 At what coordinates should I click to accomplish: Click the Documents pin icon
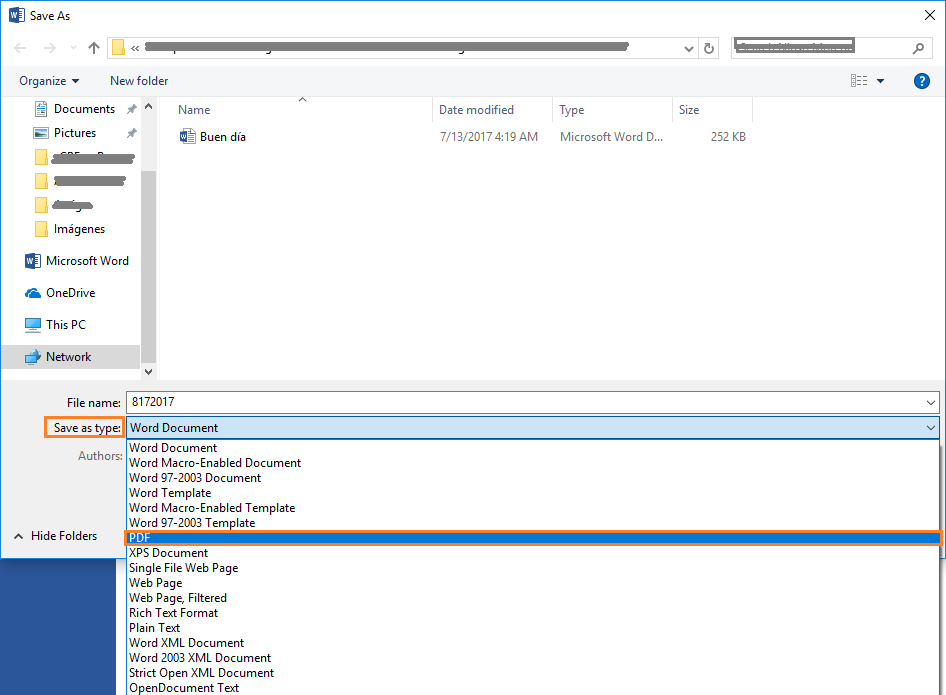131,109
